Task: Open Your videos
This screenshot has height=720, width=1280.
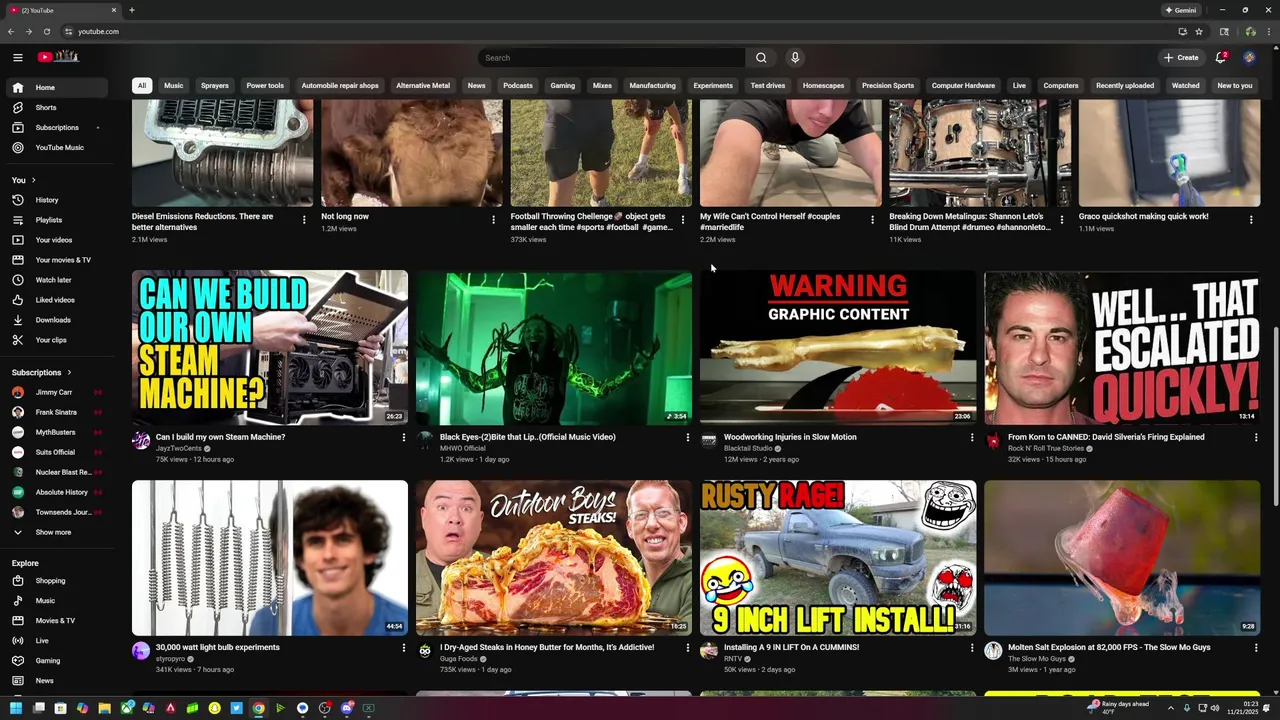Action: (x=55, y=240)
